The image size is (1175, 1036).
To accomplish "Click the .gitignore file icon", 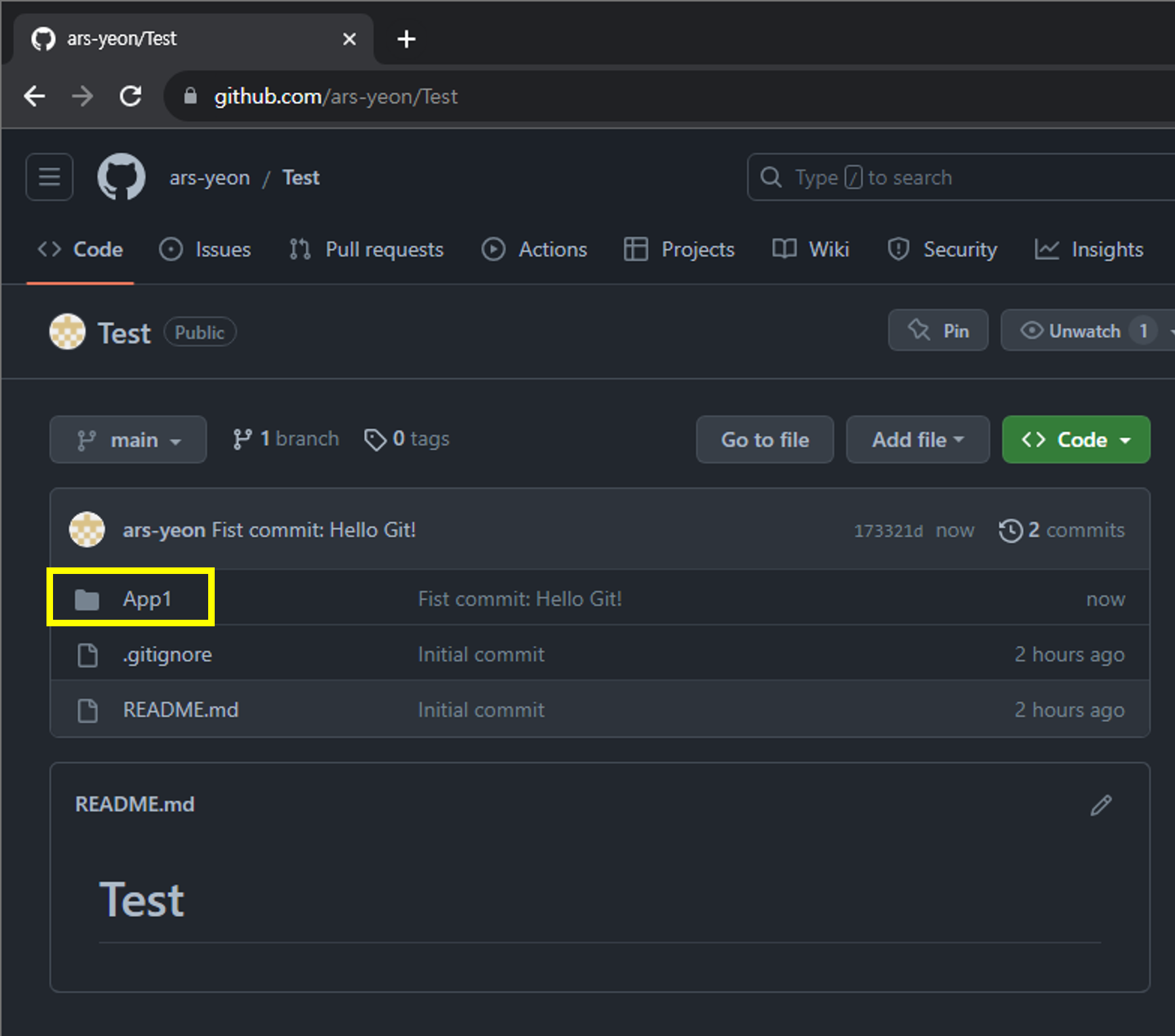I will (x=87, y=654).
